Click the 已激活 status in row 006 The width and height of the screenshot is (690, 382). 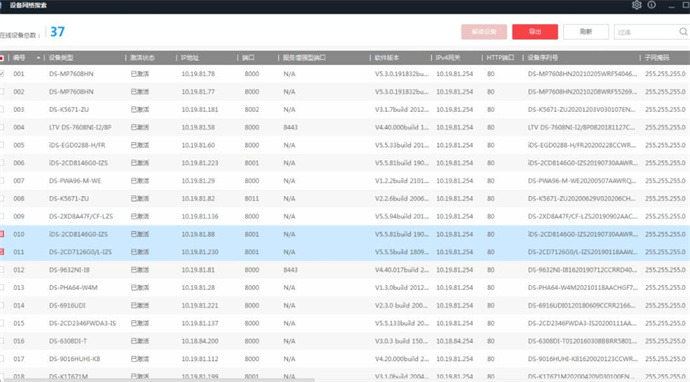140,163
